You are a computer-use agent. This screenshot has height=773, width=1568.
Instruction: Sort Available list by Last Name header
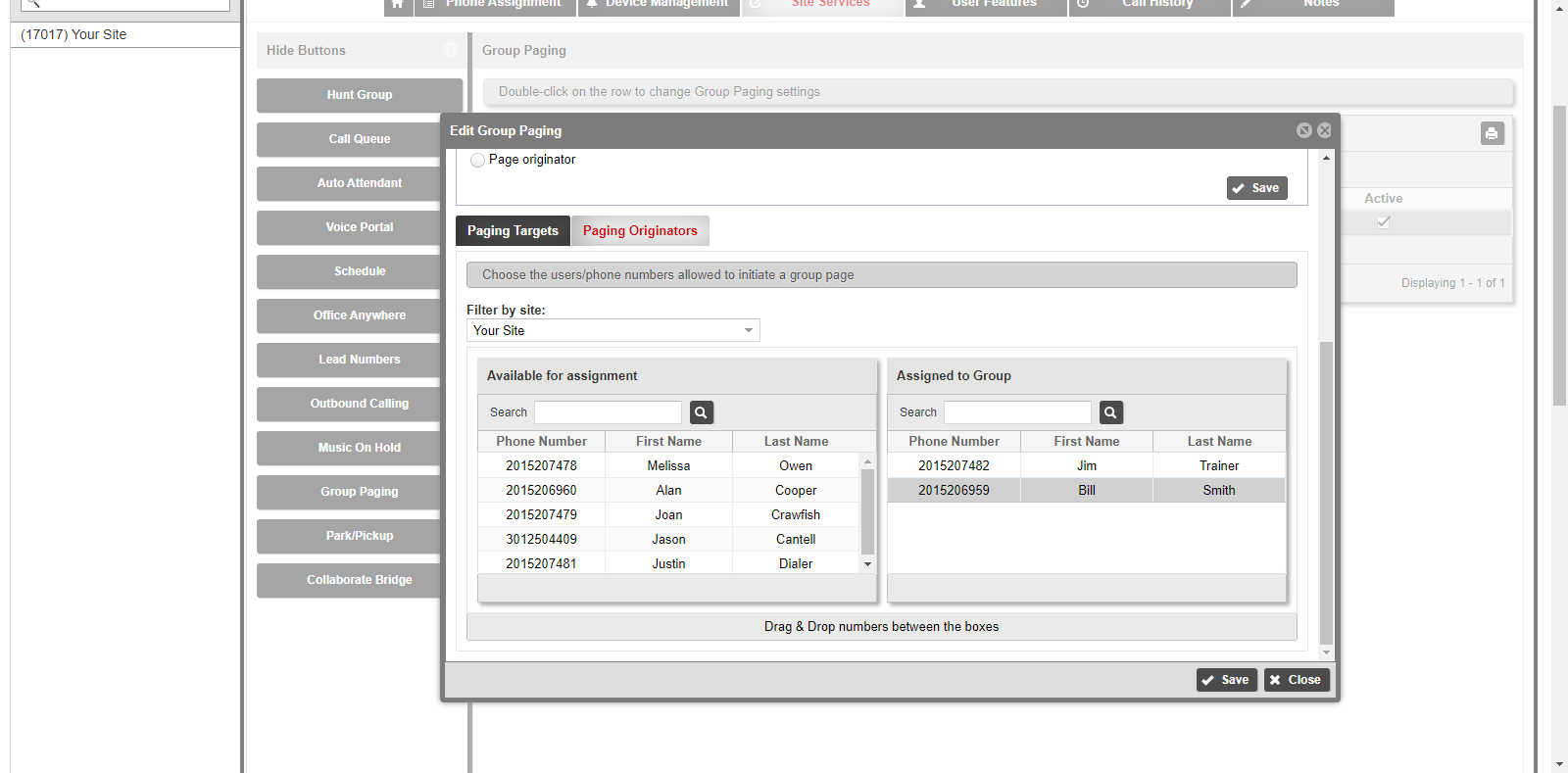tap(796, 442)
